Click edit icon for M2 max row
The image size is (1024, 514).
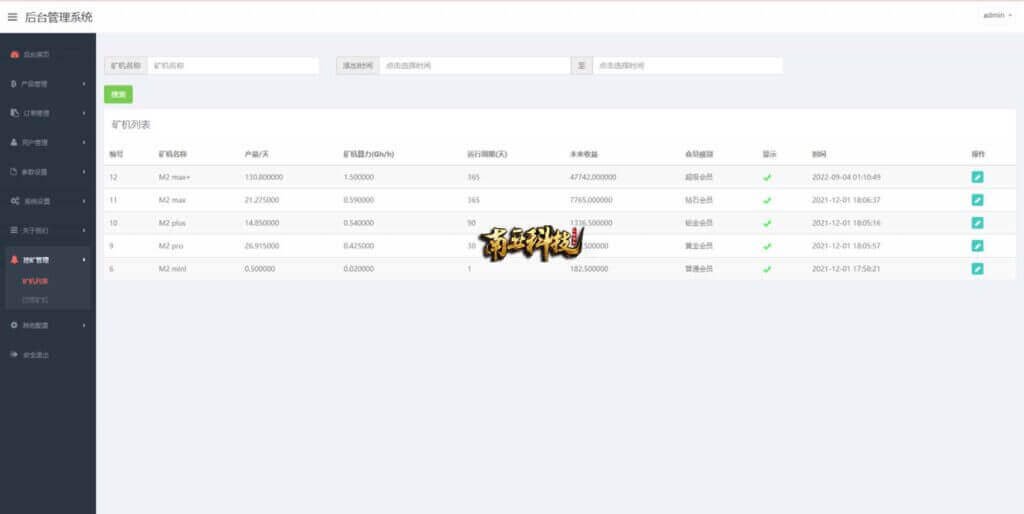(x=977, y=200)
